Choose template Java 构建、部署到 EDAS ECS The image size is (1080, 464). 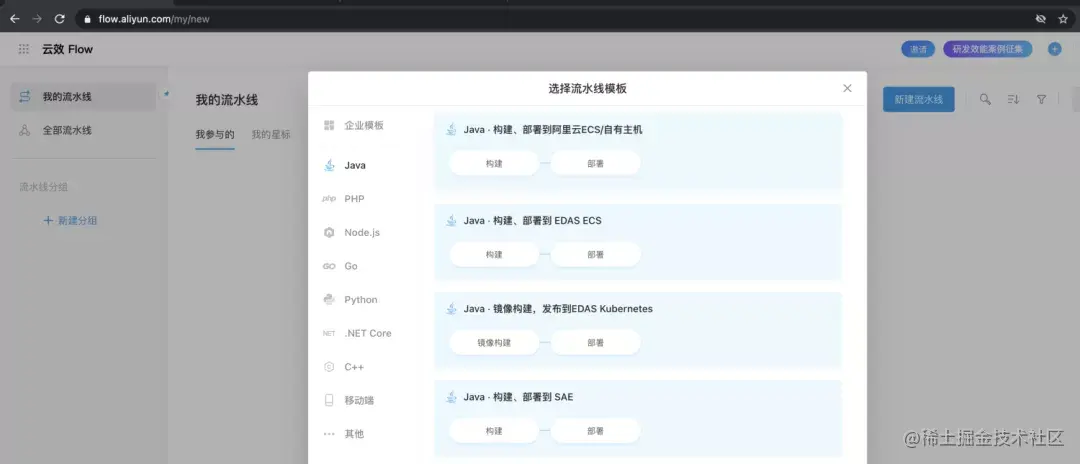click(x=638, y=242)
